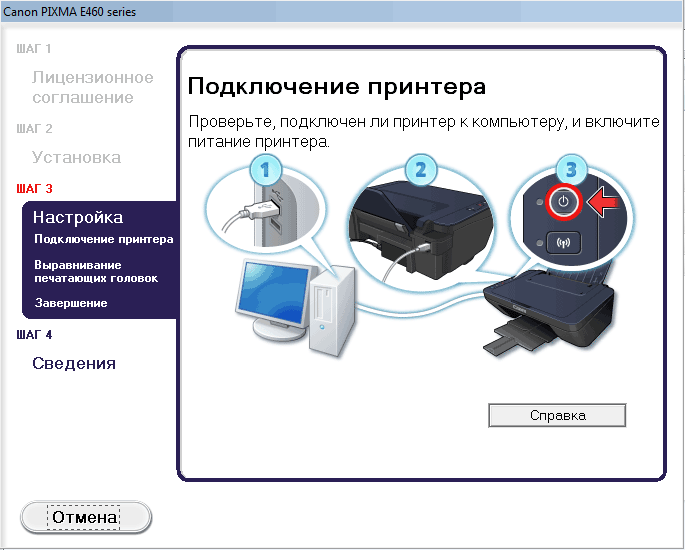Click the Подключение принтера page heading
The height and width of the screenshot is (550, 685).
(336, 86)
